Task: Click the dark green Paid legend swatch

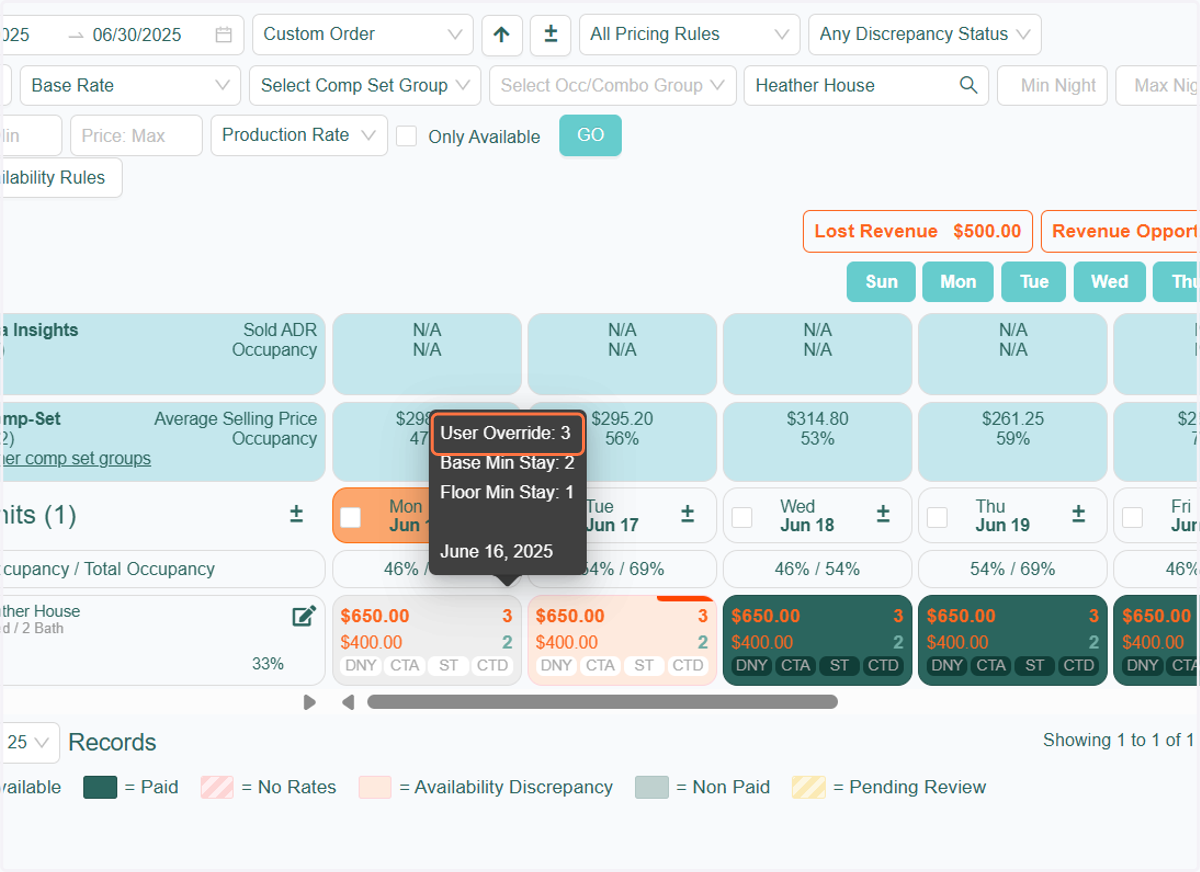Action: pyautogui.click(x=101, y=788)
